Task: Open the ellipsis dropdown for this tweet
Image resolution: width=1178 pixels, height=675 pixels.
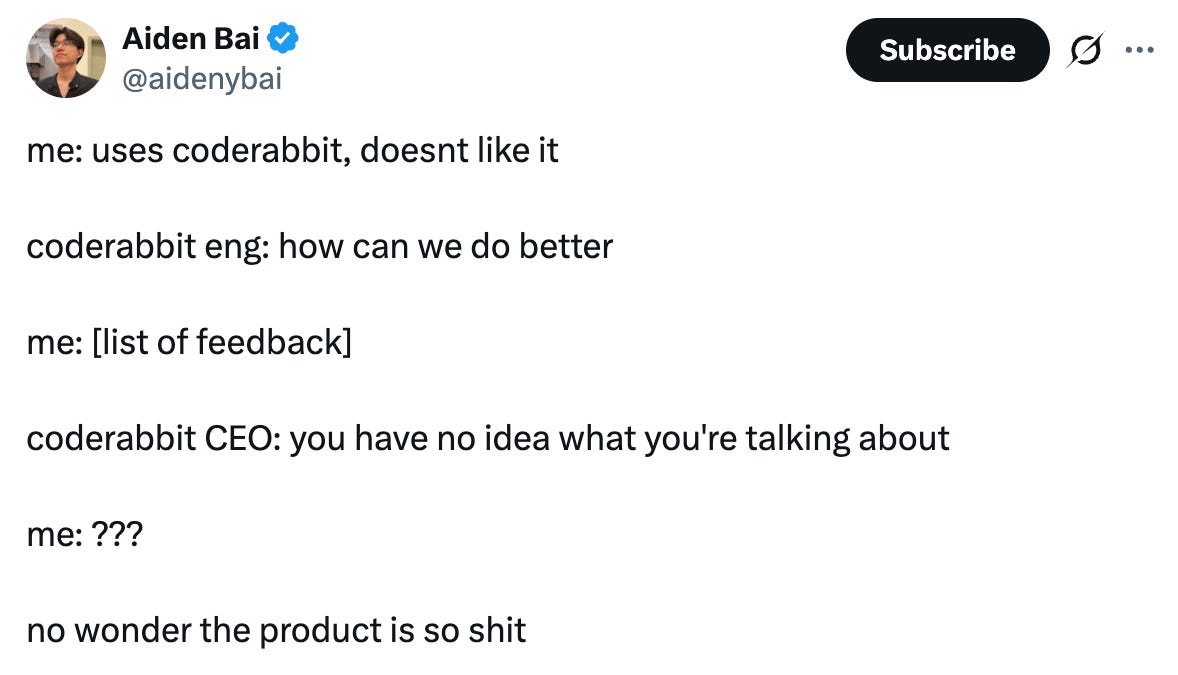Action: (x=1143, y=49)
